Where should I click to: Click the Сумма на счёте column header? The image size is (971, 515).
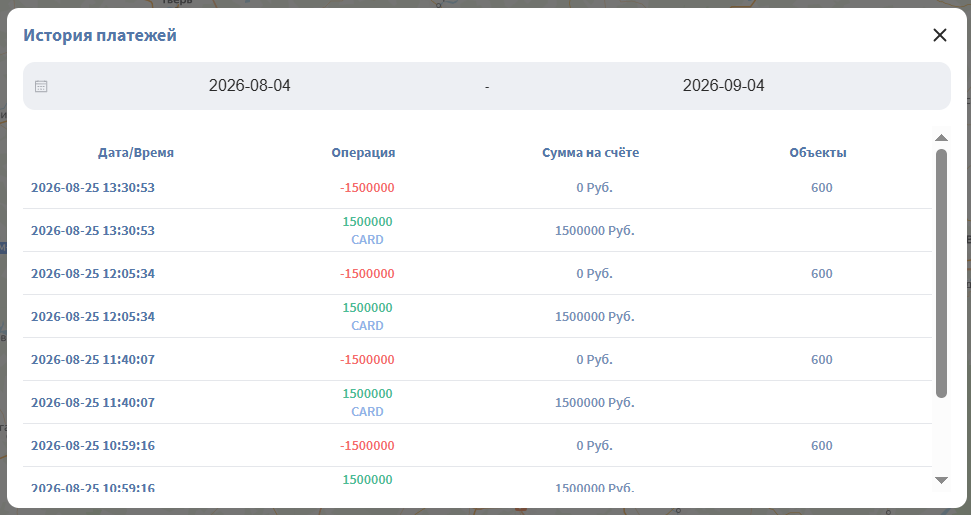[590, 152]
